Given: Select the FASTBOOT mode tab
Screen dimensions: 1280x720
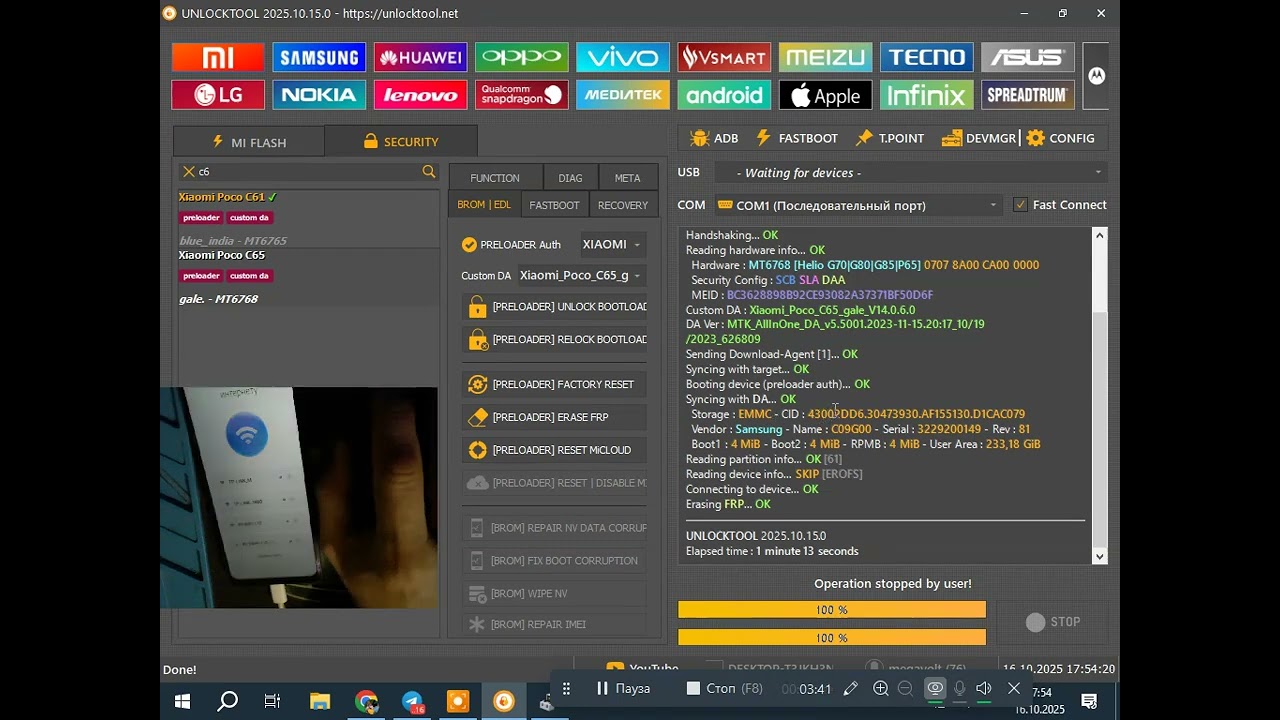Looking at the screenshot, I should tap(554, 204).
